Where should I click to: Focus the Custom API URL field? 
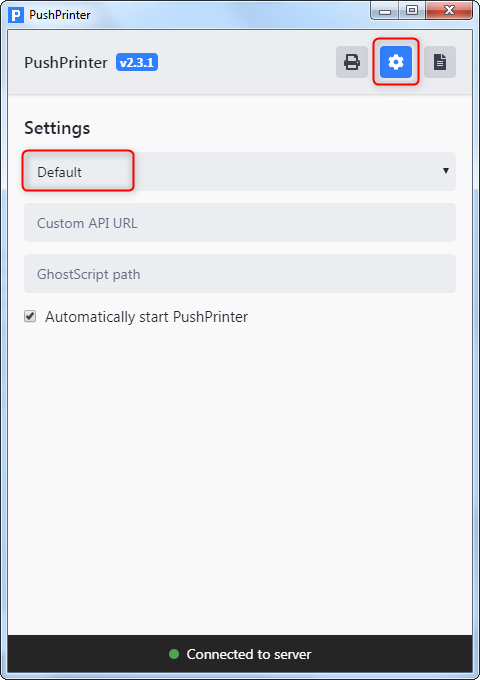click(240, 222)
